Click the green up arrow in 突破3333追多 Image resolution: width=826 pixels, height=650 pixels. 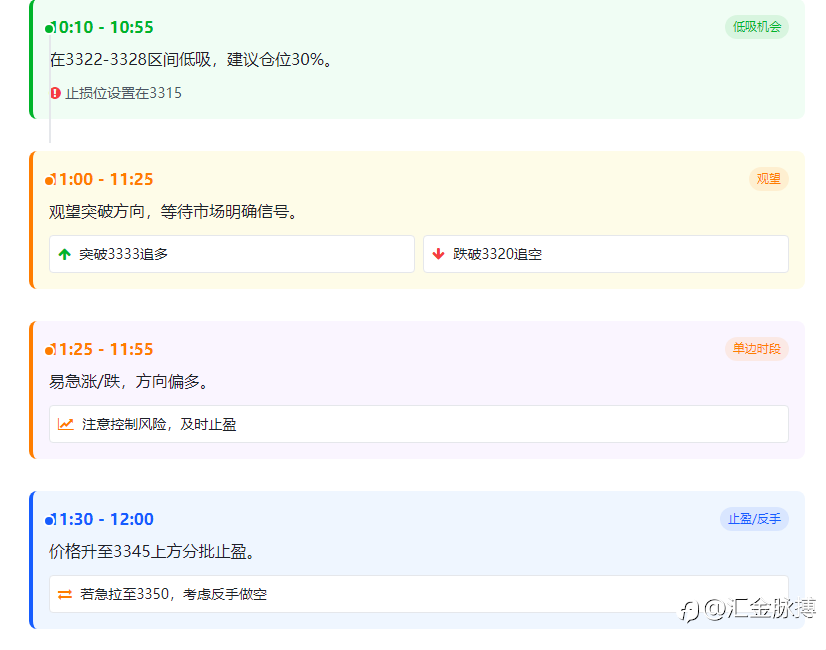pos(65,254)
